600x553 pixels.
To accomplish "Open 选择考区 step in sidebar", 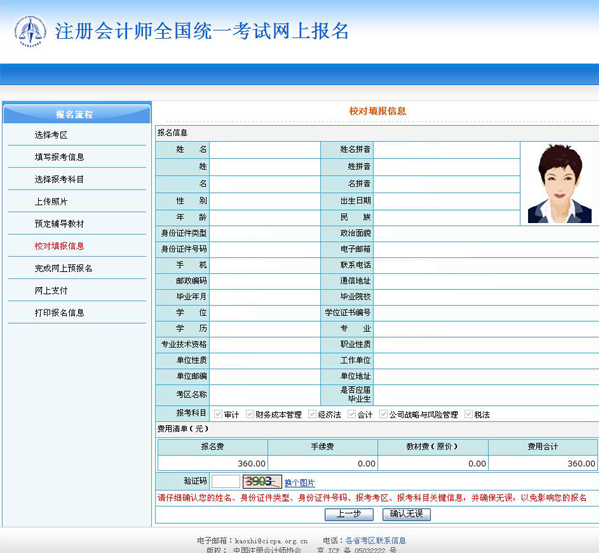I will tap(51, 135).
